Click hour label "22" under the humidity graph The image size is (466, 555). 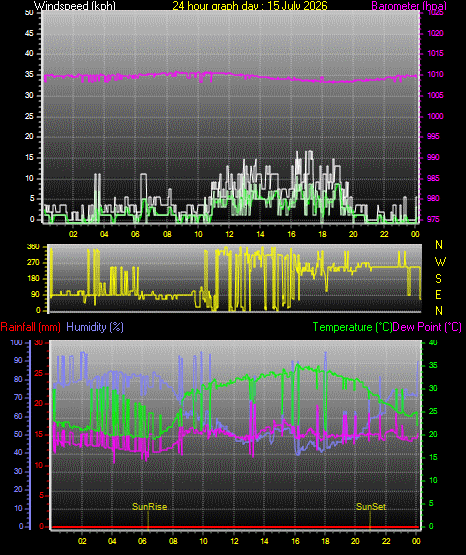tap(386, 541)
